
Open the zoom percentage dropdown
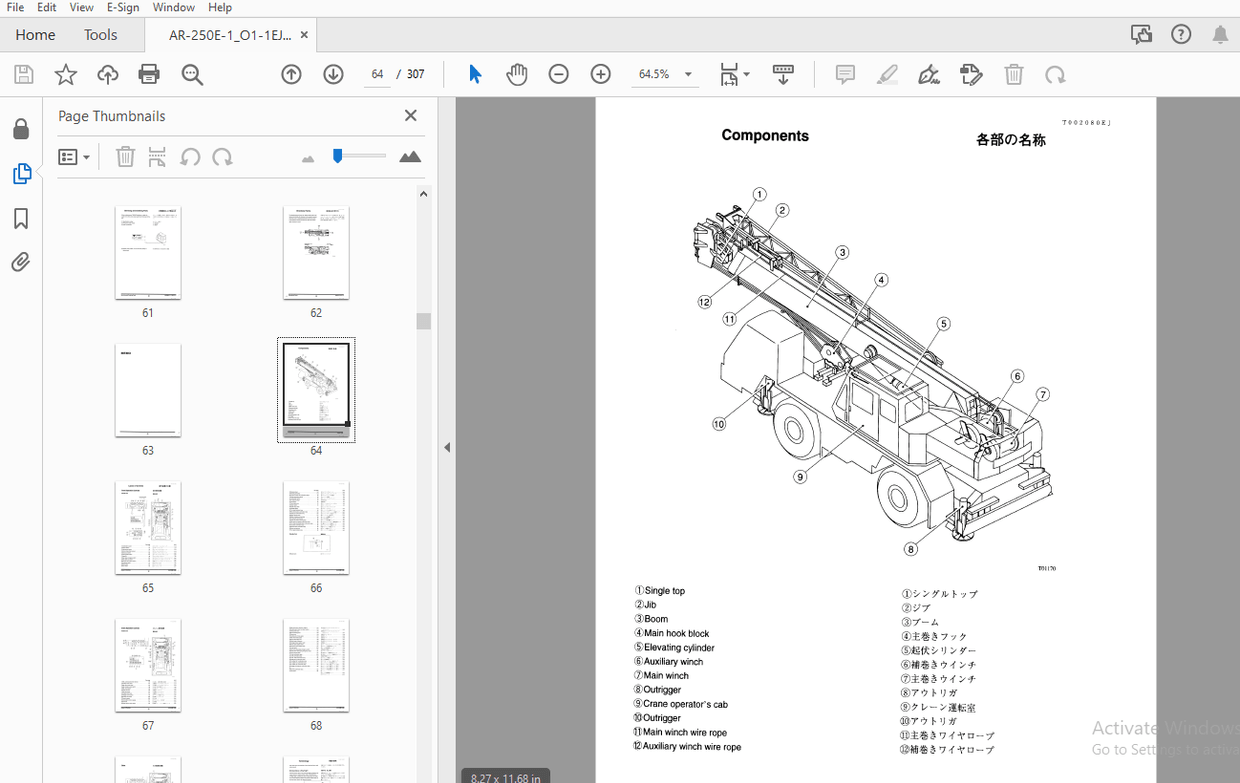(x=687, y=74)
